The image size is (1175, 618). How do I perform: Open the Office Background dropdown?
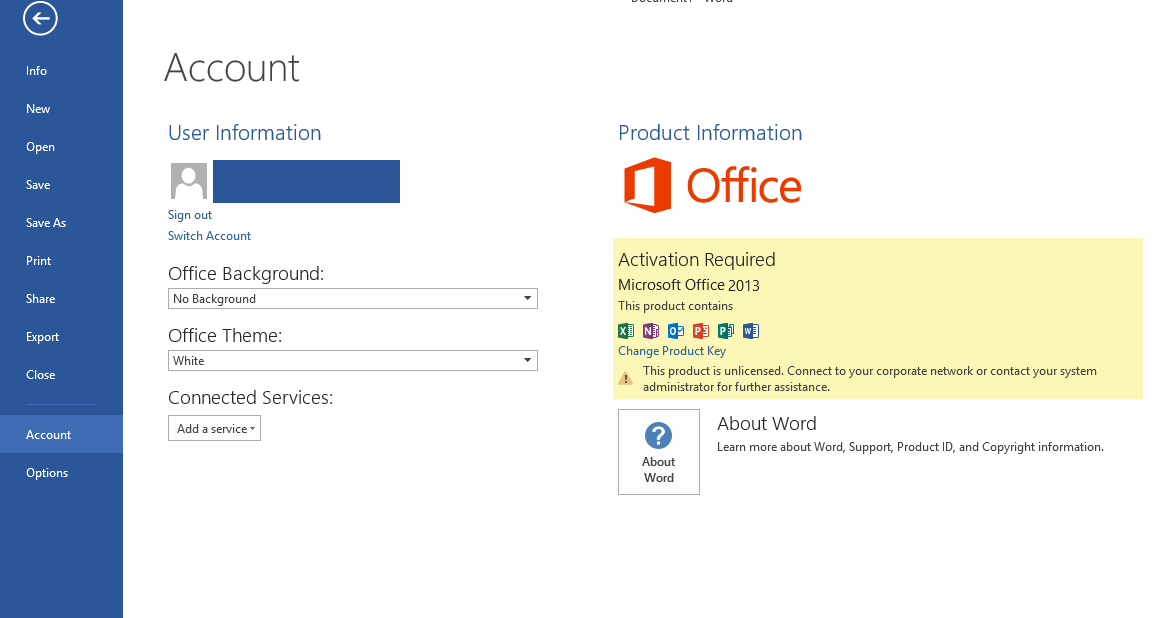(352, 298)
